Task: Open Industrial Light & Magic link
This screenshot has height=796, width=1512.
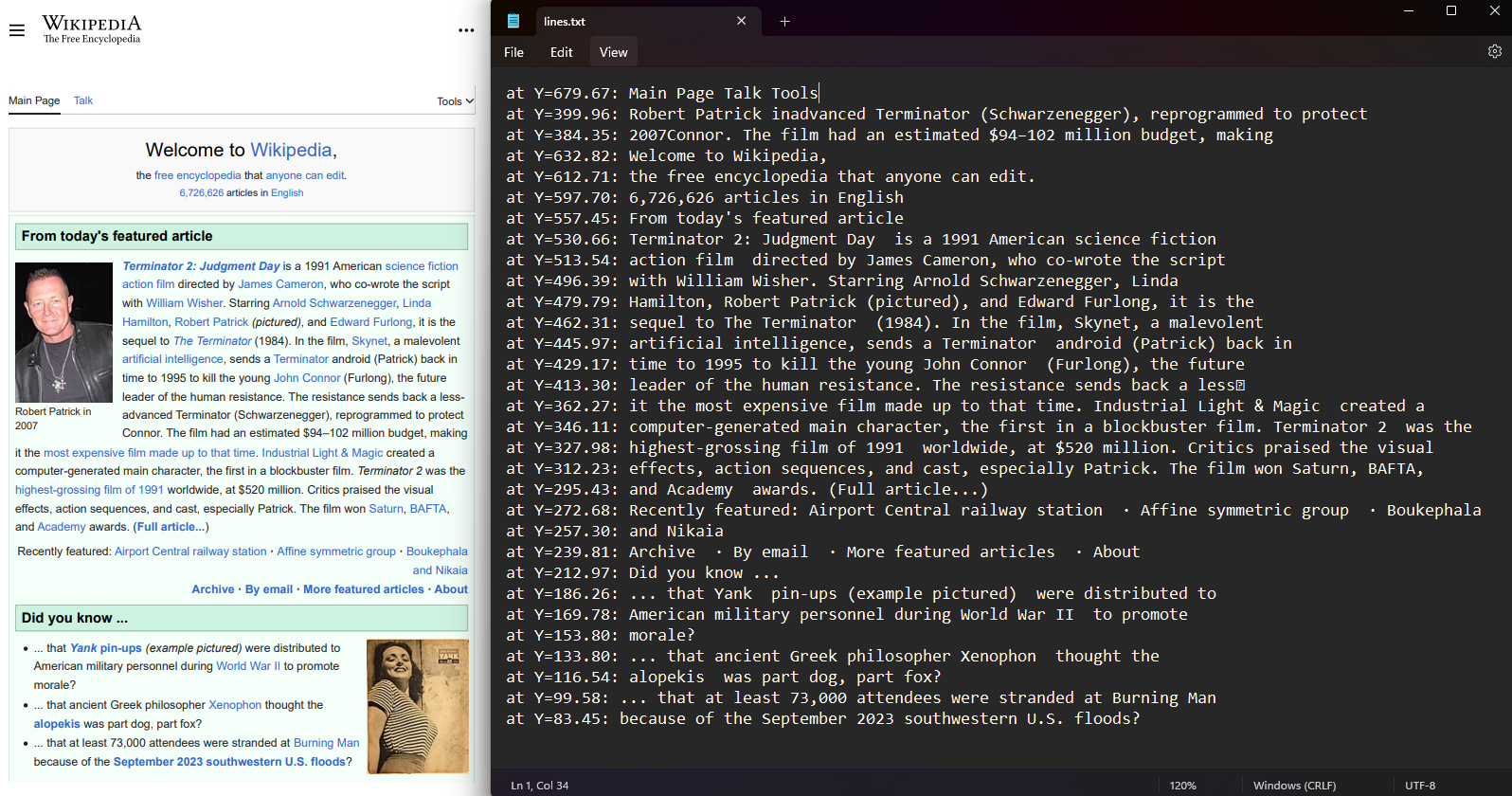Action: pyautogui.click(x=322, y=453)
